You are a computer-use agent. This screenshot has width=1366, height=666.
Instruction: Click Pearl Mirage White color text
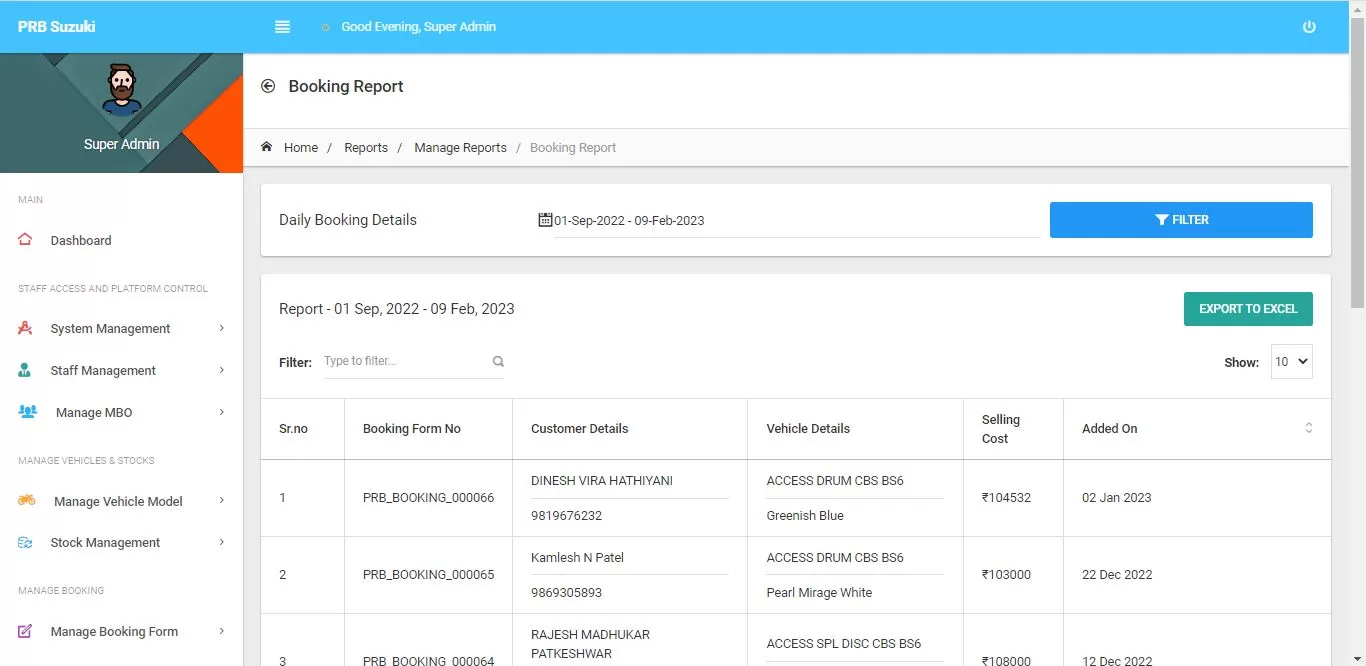coord(819,593)
